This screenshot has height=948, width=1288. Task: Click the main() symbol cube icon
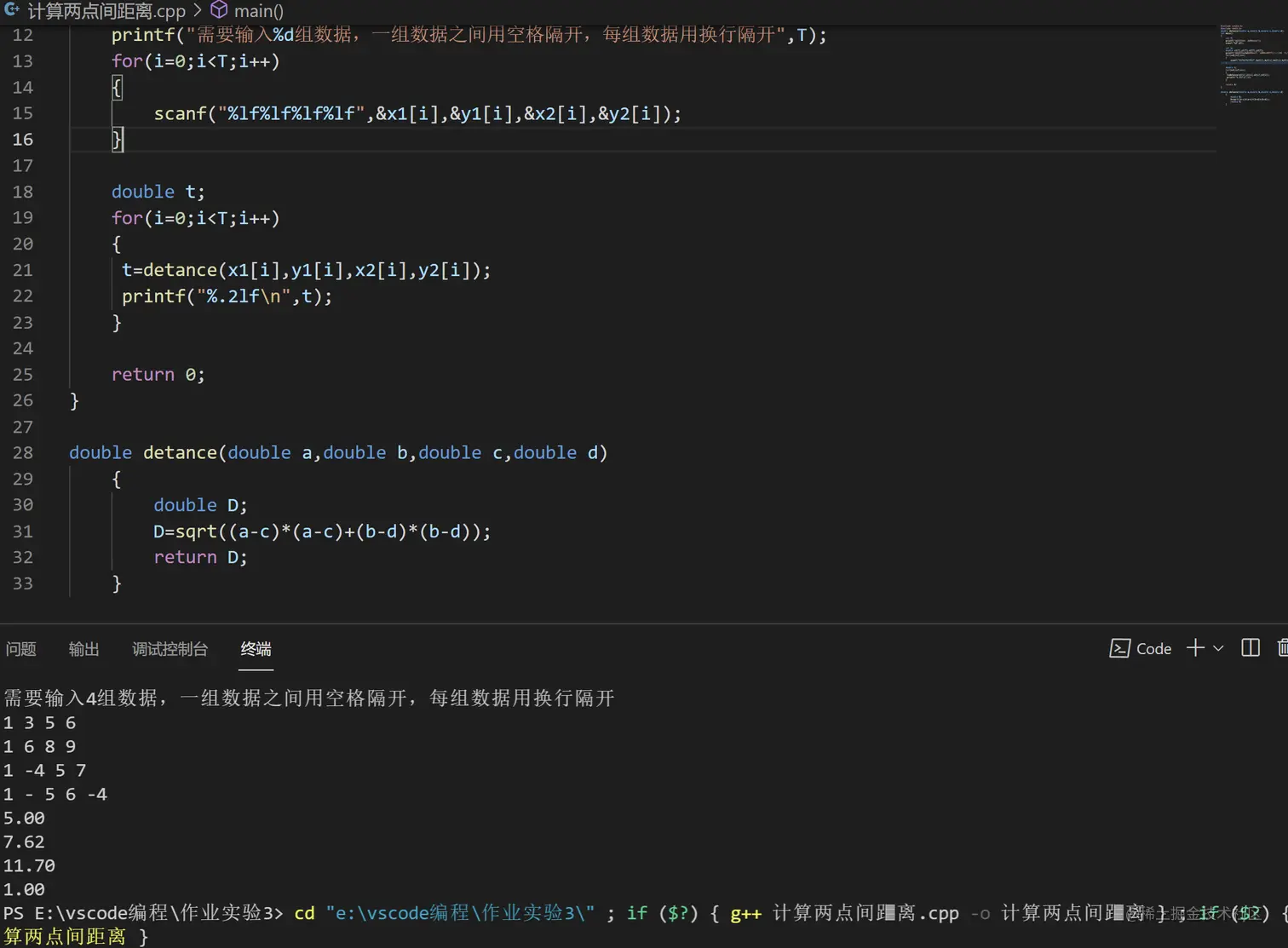point(219,10)
